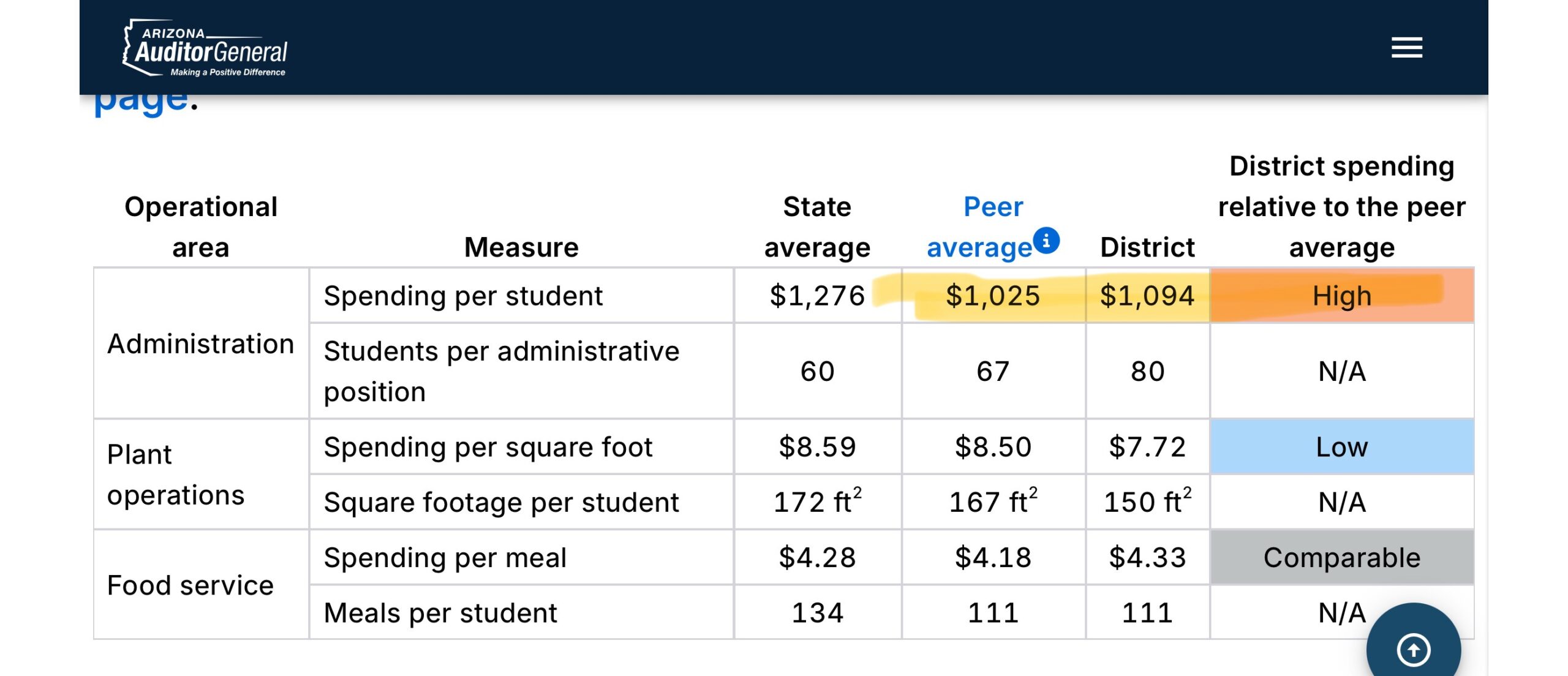Click the district value $1,094

click(1147, 296)
